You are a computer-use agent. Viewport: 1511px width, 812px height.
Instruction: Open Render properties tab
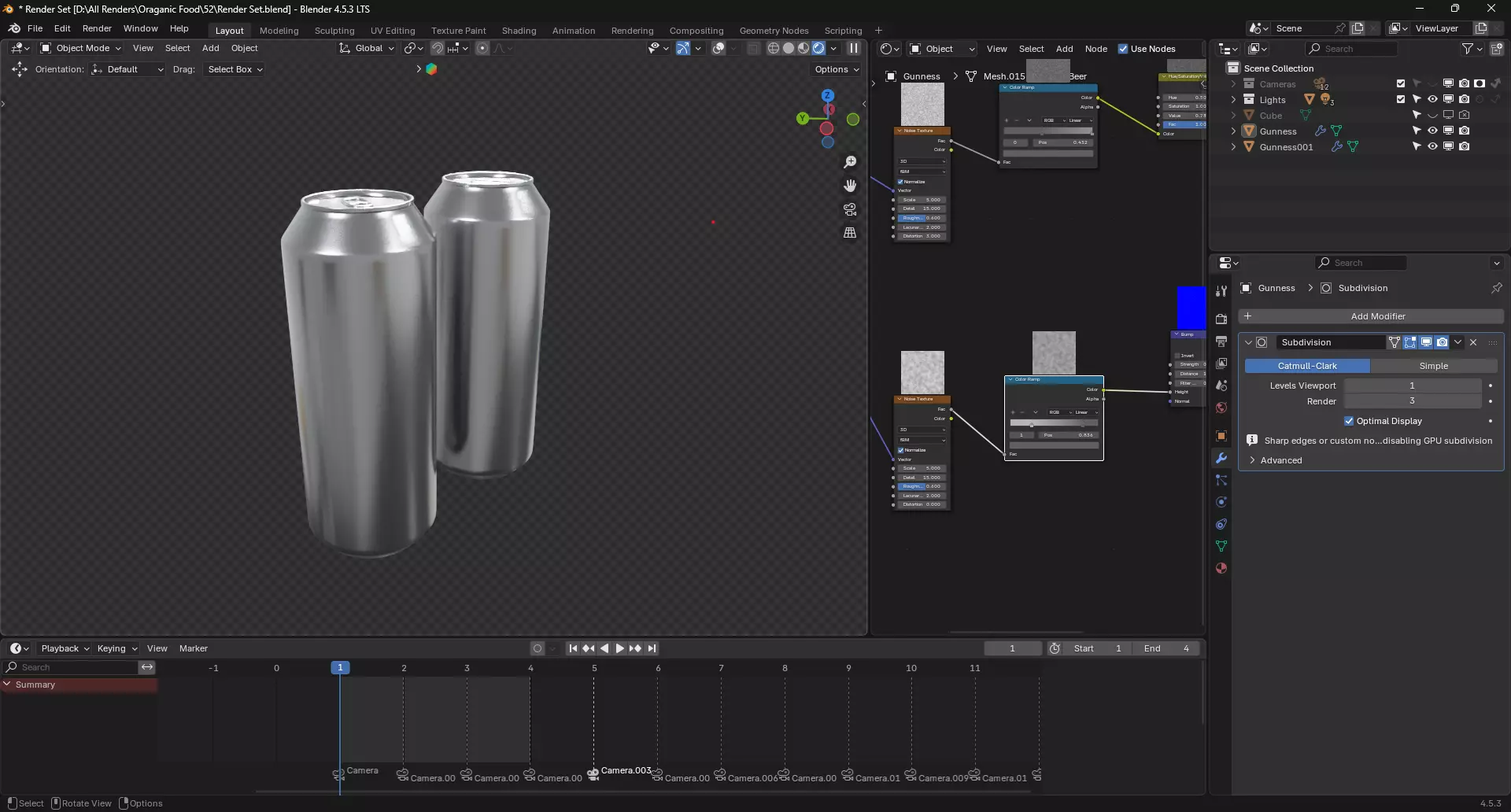tap(1221, 319)
